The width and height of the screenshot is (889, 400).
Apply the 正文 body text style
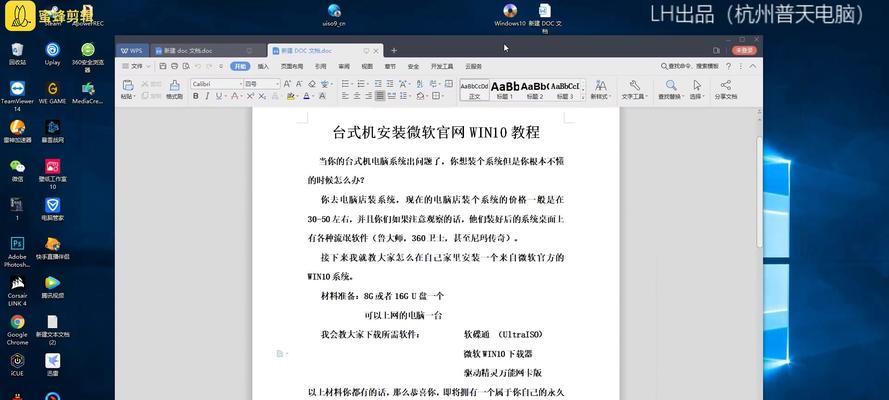tap(474, 90)
